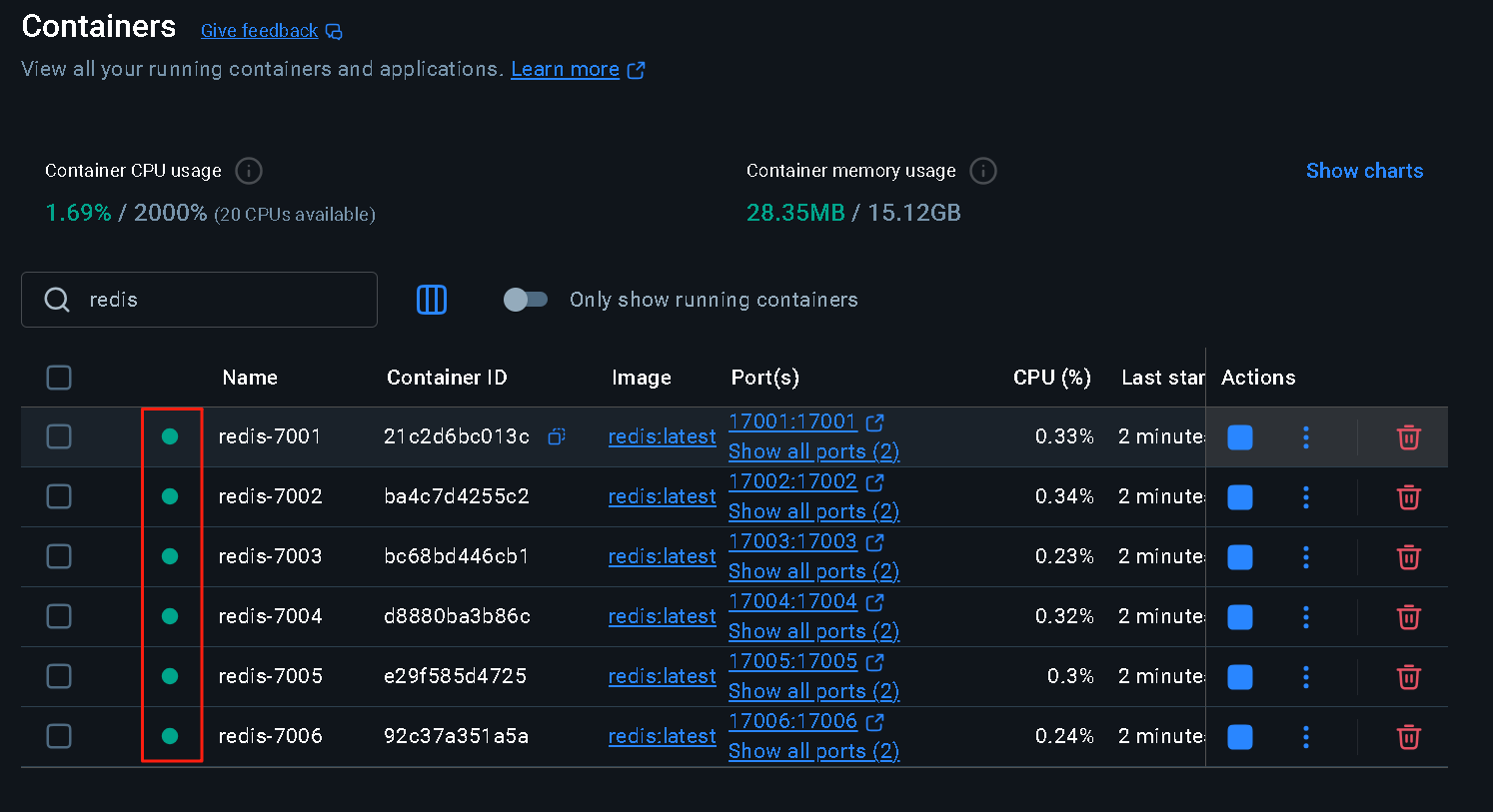Delete the redis-7003 container
The height and width of the screenshot is (812, 1493).
1408,557
